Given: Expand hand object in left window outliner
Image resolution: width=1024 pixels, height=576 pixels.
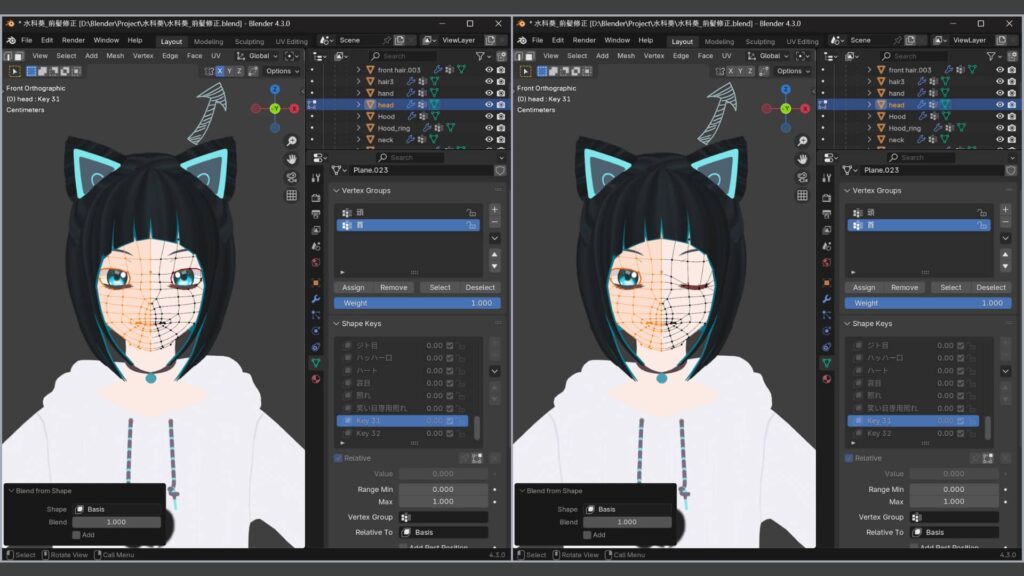Looking at the screenshot, I should click(358, 93).
